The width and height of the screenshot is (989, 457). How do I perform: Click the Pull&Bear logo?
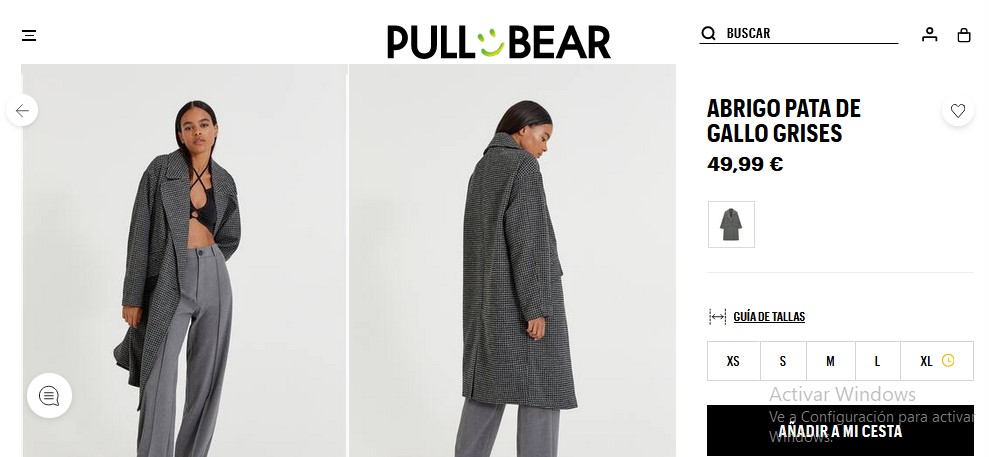(x=498, y=42)
